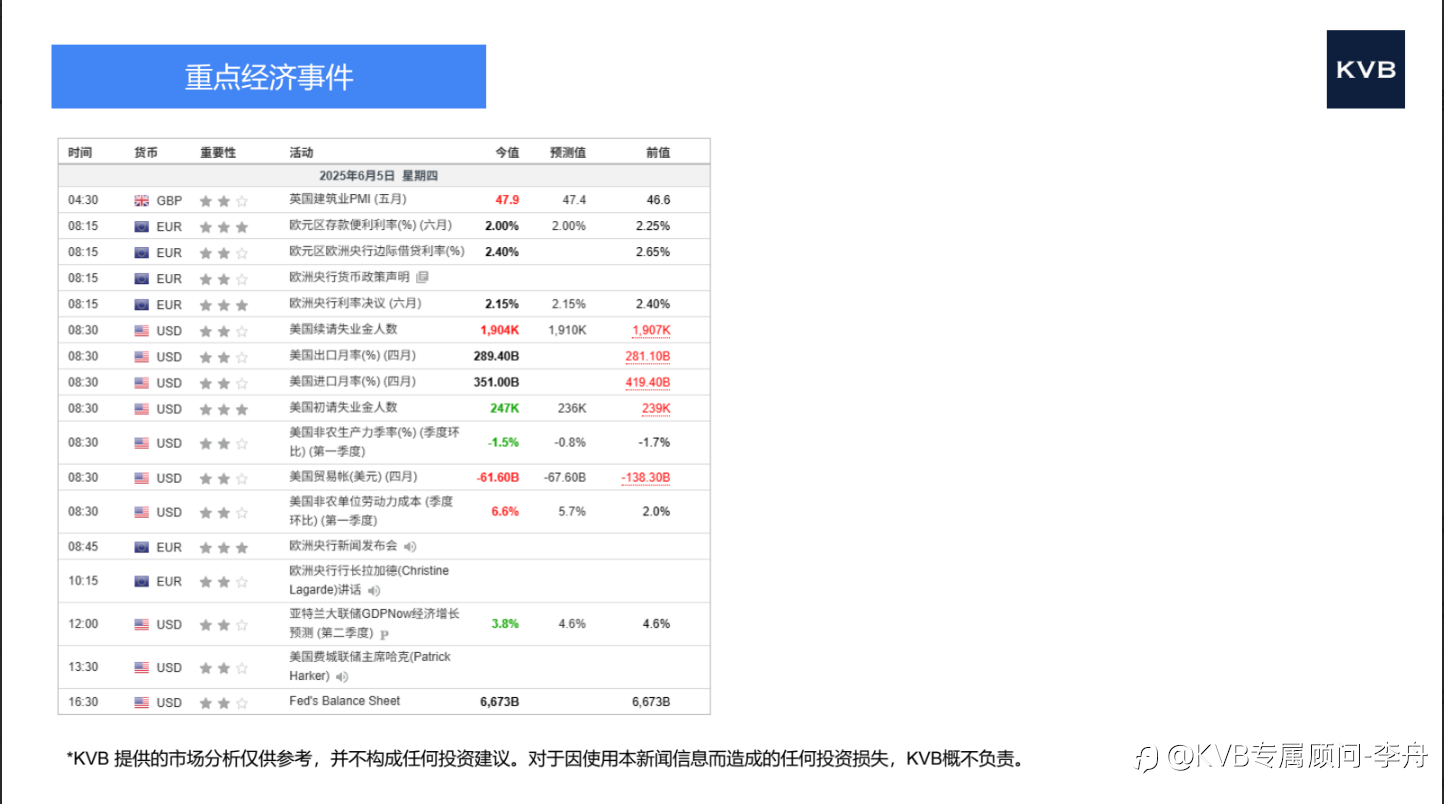Click the 预测值 column header

point(568,152)
